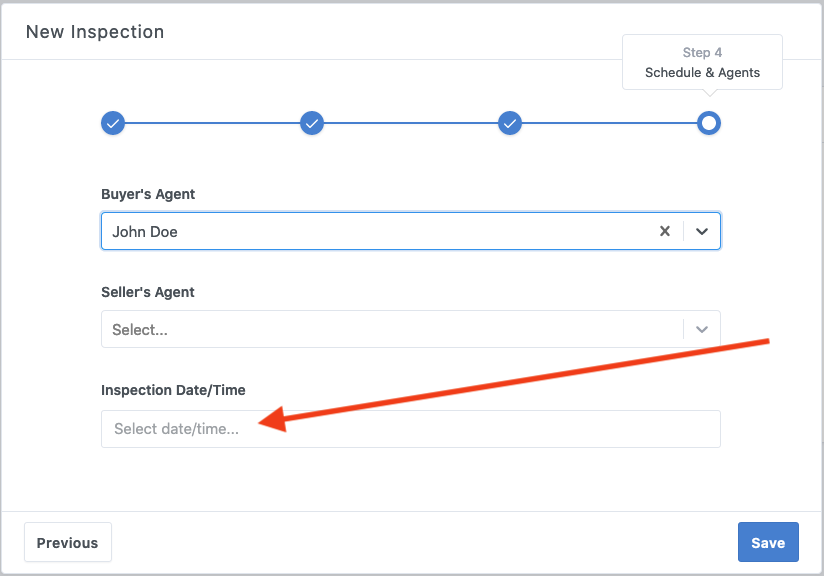Click the Seller's Agent field label
The image size is (824, 576).
(x=148, y=292)
